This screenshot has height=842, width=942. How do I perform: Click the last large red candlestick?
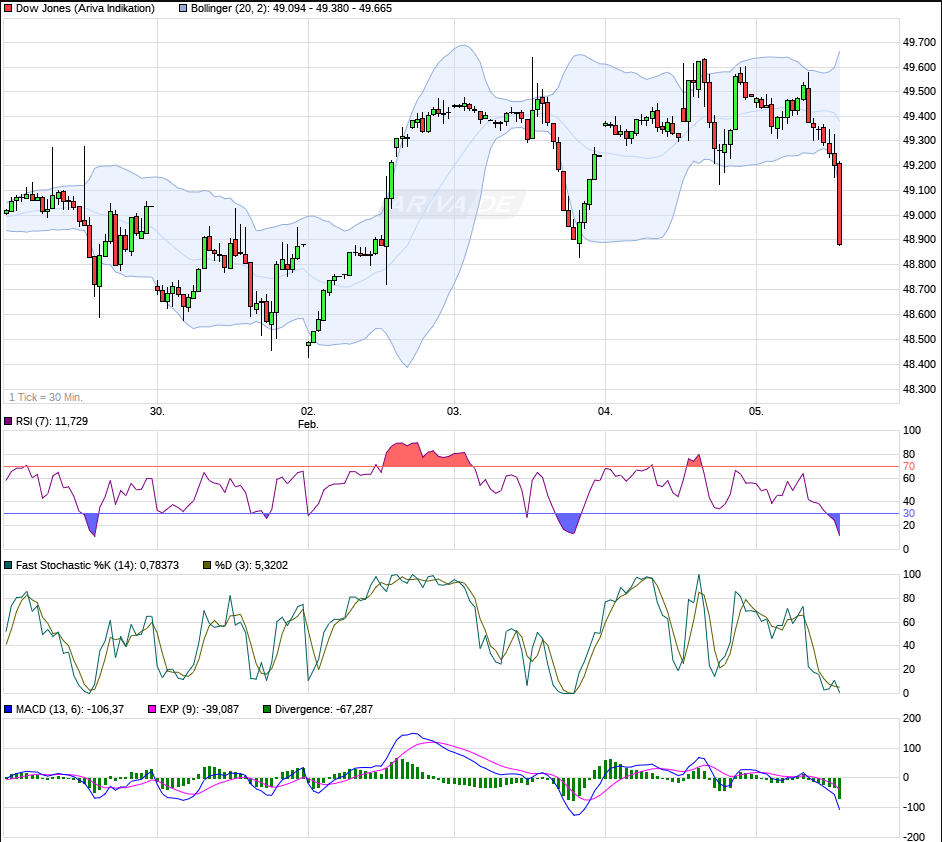click(x=839, y=203)
